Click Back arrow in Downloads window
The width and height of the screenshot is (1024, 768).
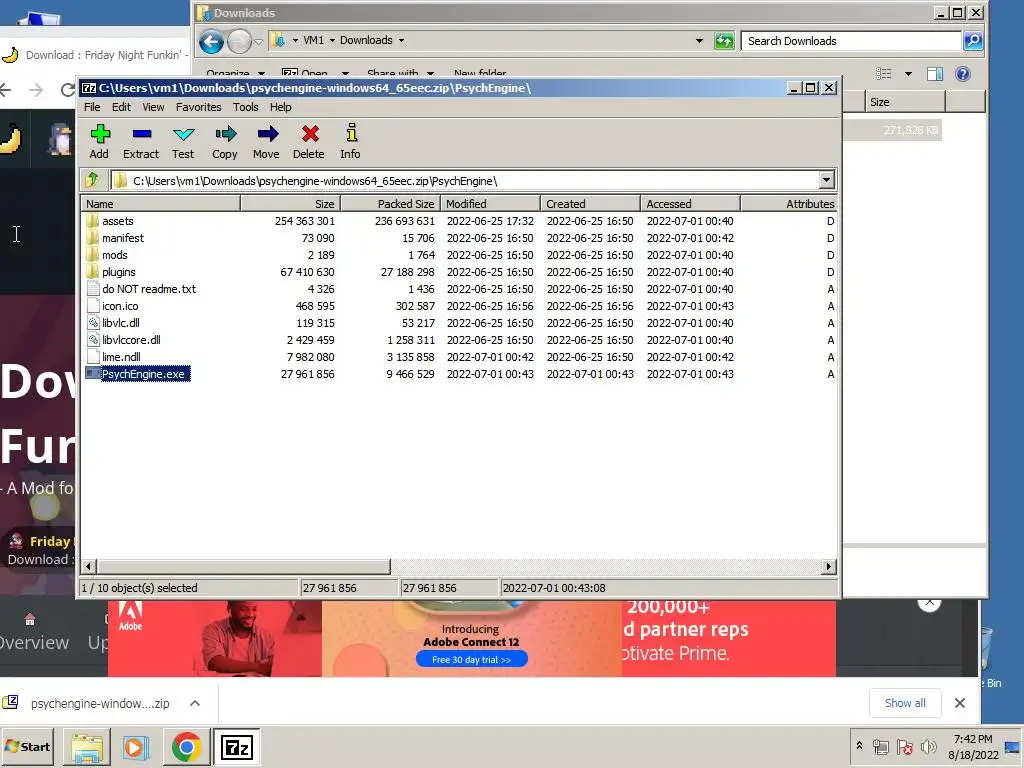[x=211, y=42]
